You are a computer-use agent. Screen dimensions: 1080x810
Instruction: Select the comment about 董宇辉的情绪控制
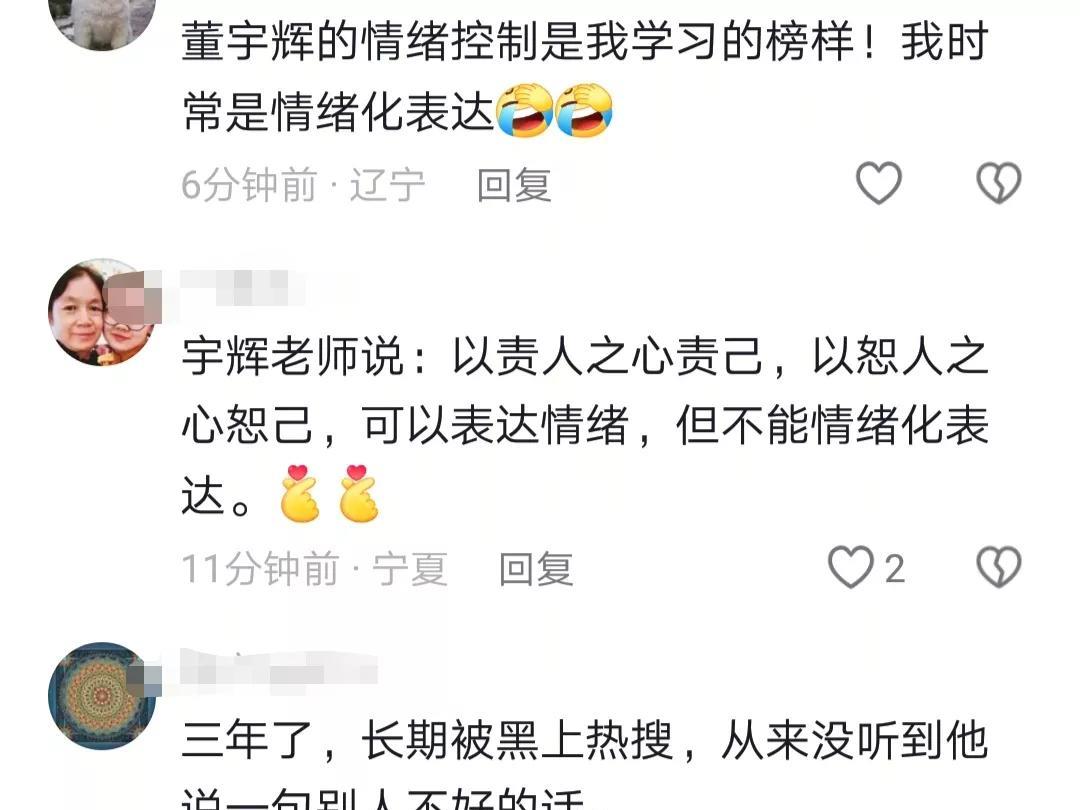tap(585, 76)
